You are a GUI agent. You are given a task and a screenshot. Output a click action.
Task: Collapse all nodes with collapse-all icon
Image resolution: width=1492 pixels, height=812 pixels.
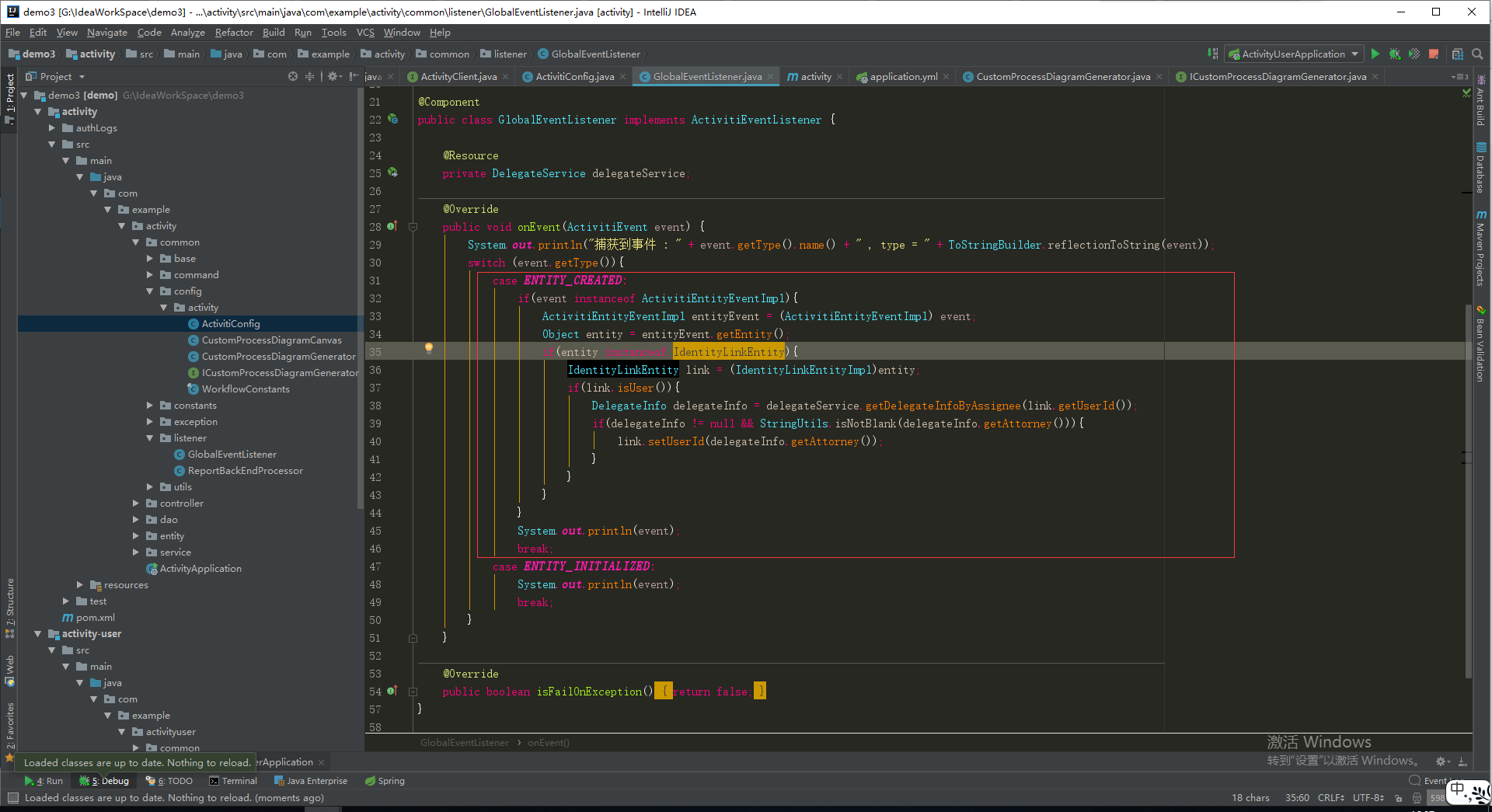click(309, 76)
